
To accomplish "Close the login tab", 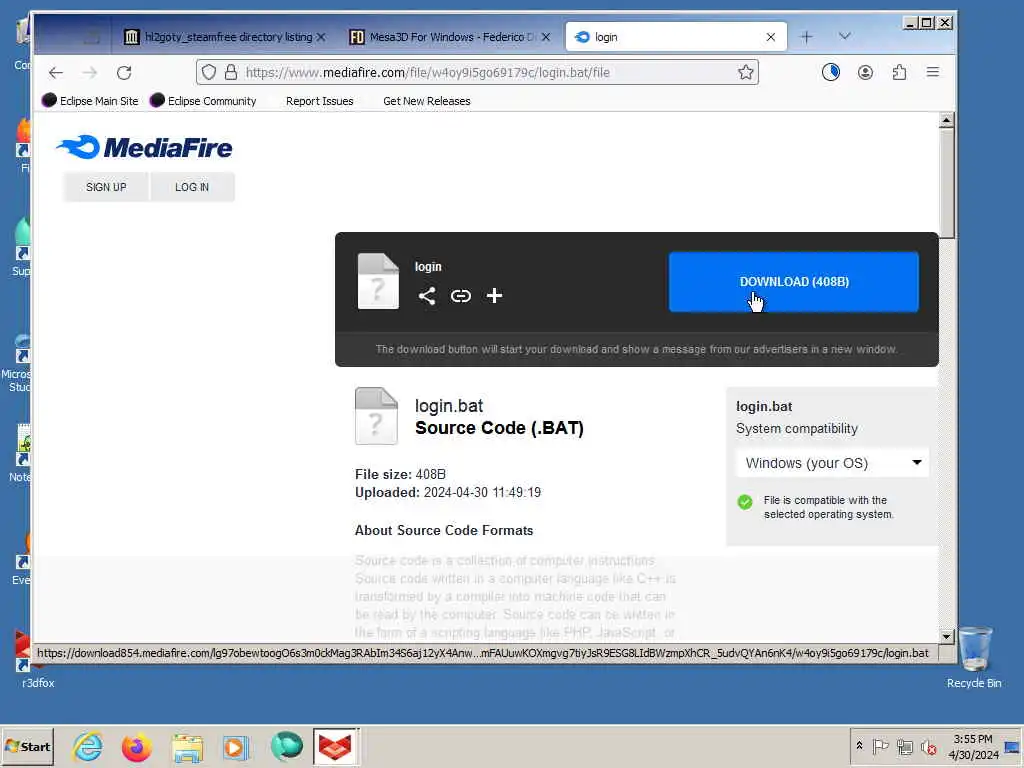I will pos(771,37).
